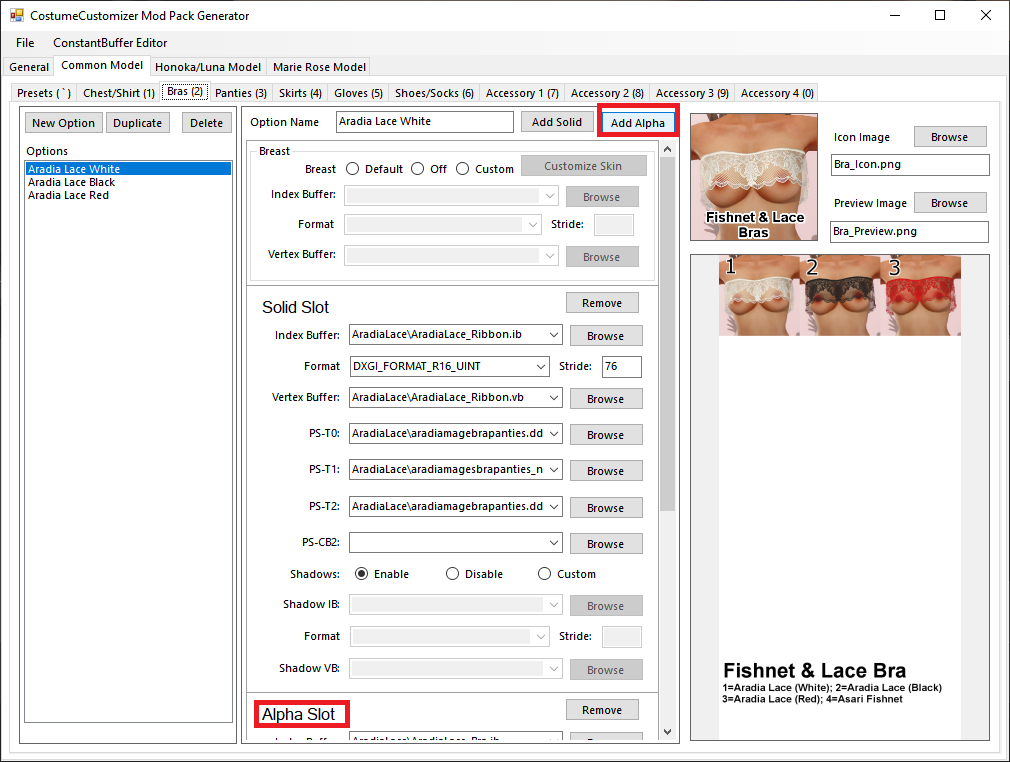Expand the PS-T1 texture dropdown
Screen dimensions: 1010x762
click(x=554, y=470)
